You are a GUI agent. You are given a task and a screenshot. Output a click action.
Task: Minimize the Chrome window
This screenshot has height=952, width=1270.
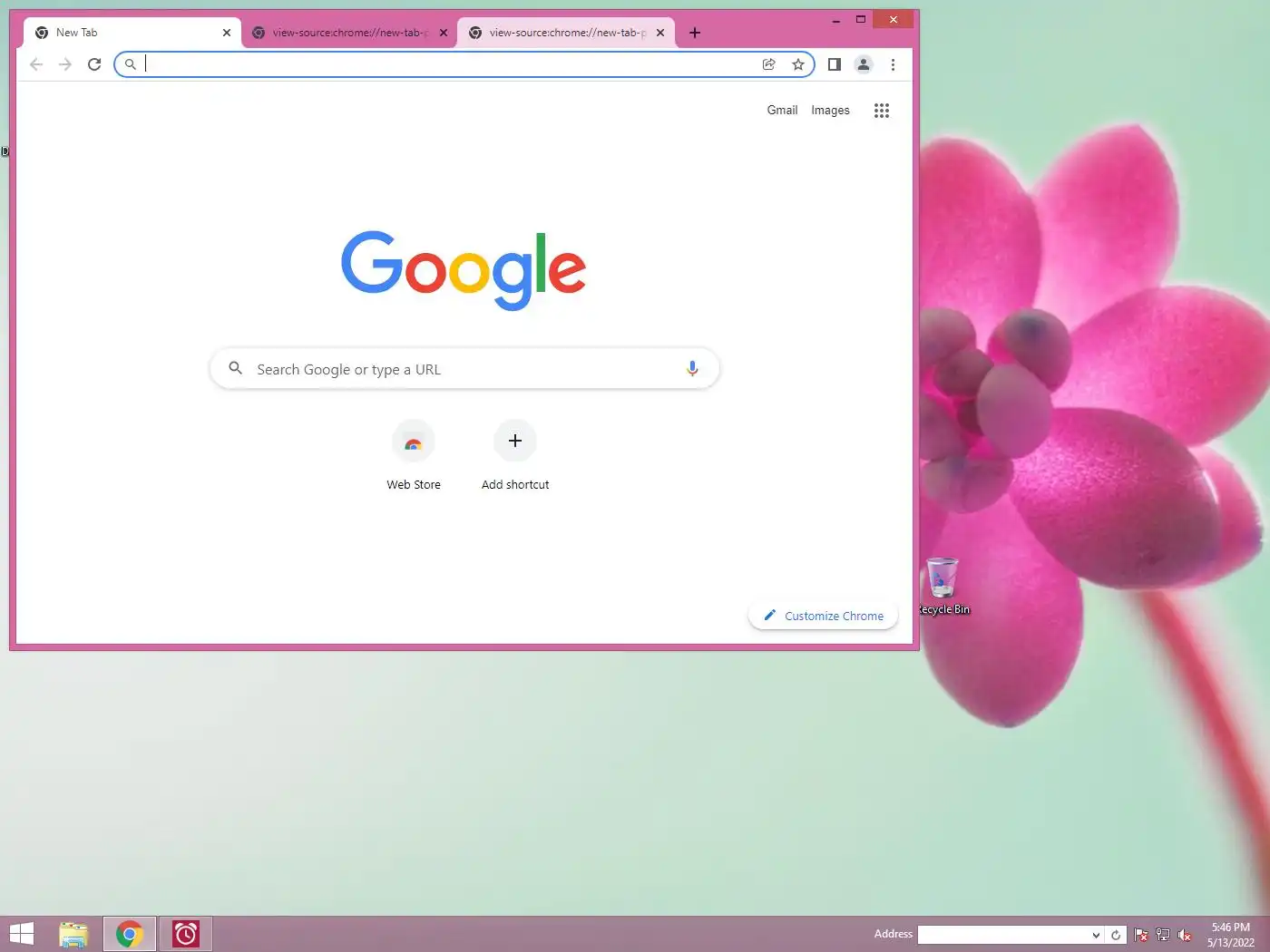click(835, 19)
